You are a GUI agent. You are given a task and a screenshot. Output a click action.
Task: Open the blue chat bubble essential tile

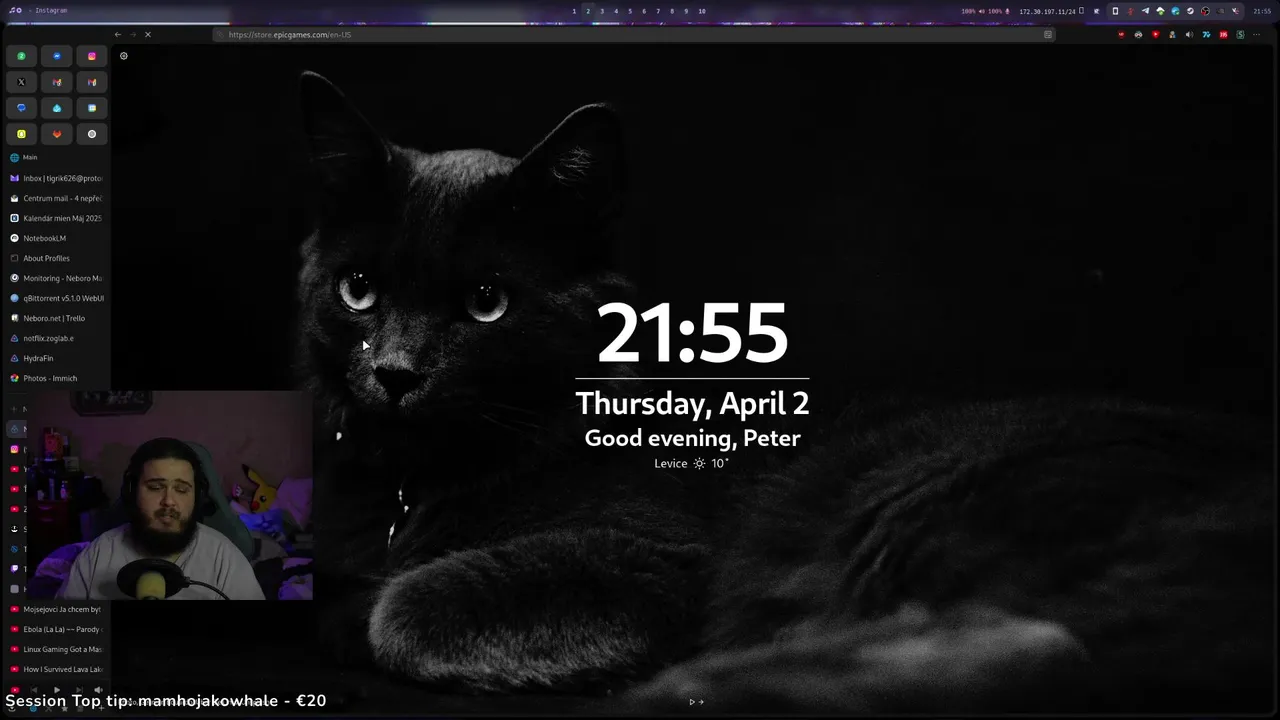pyautogui.click(x=21, y=108)
